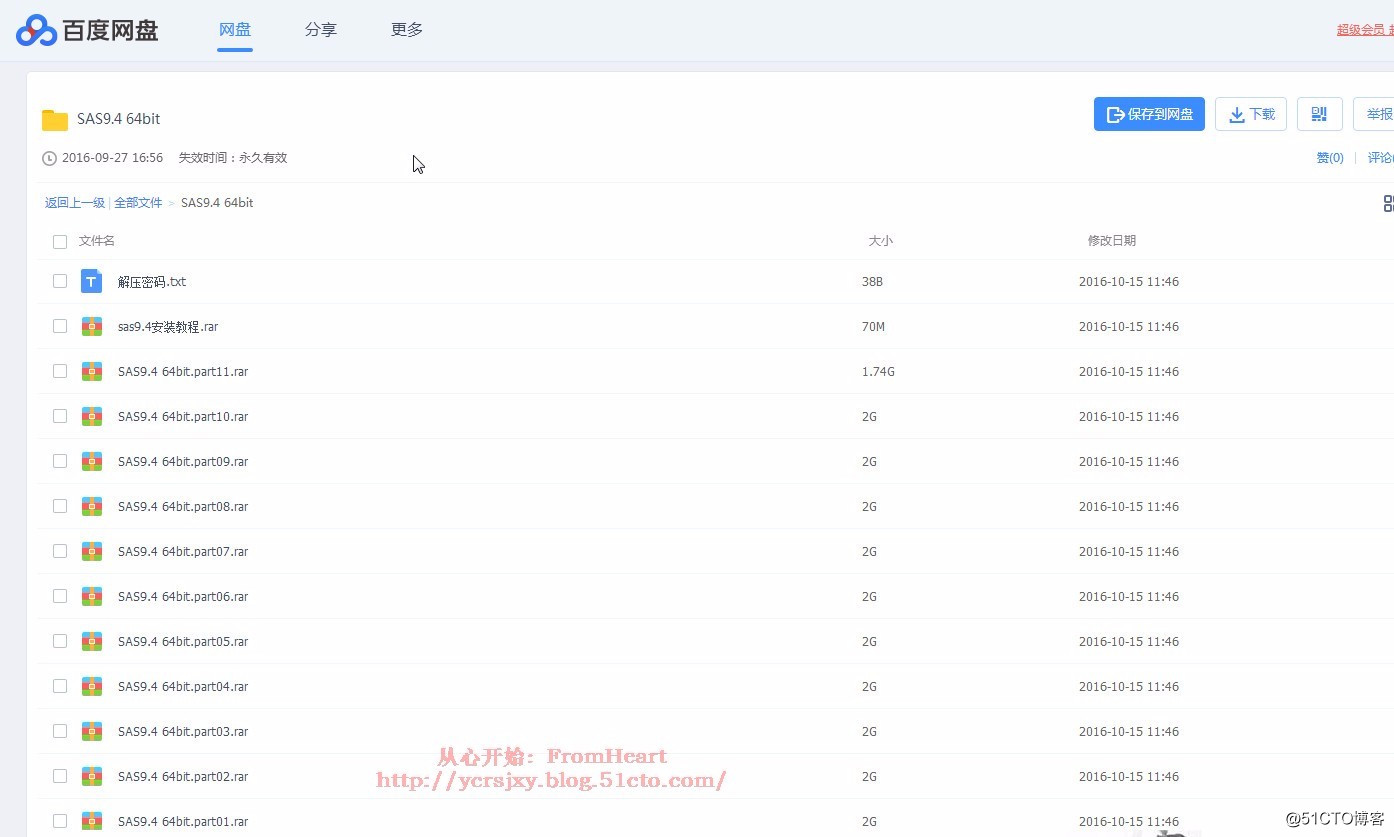1394x837 pixels.
Task: Click archive icon of part05.rar row
Action: [92, 641]
